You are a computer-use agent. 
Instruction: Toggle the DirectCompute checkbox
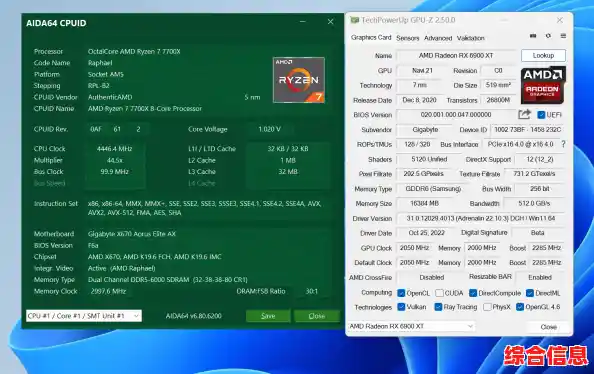click(473, 293)
